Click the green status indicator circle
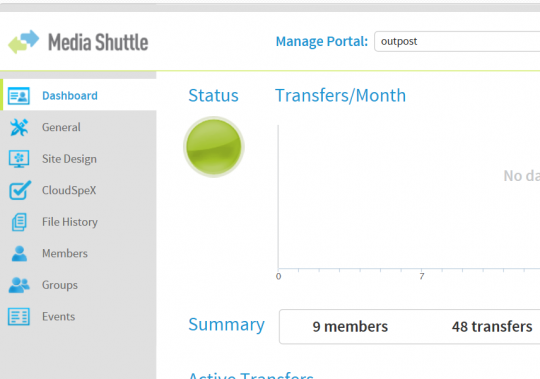This screenshot has width=540, height=379. click(x=214, y=147)
